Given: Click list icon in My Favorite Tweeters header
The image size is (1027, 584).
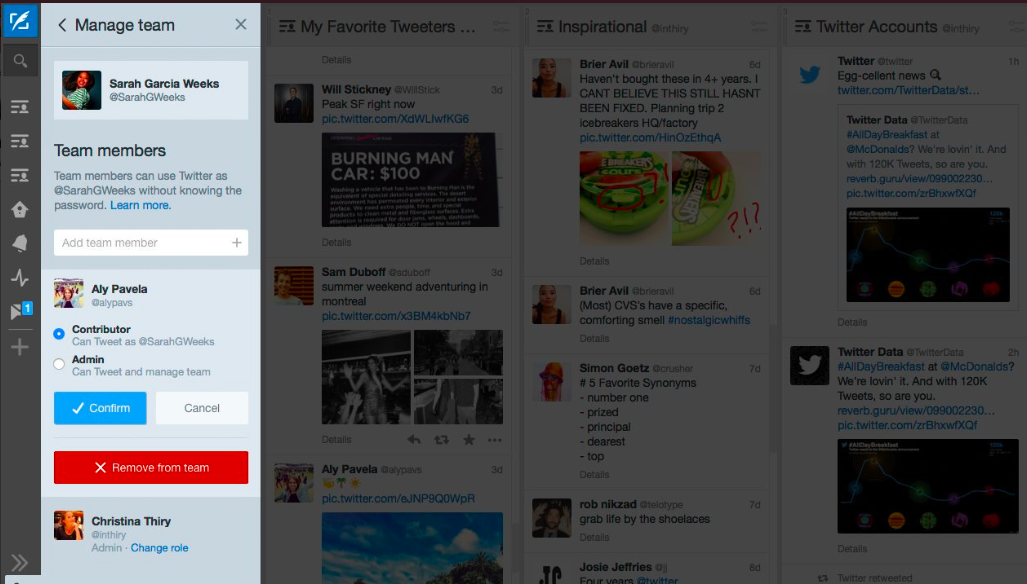Looking at the screenshot, I should pyautogui.click(x=287, y=27).
